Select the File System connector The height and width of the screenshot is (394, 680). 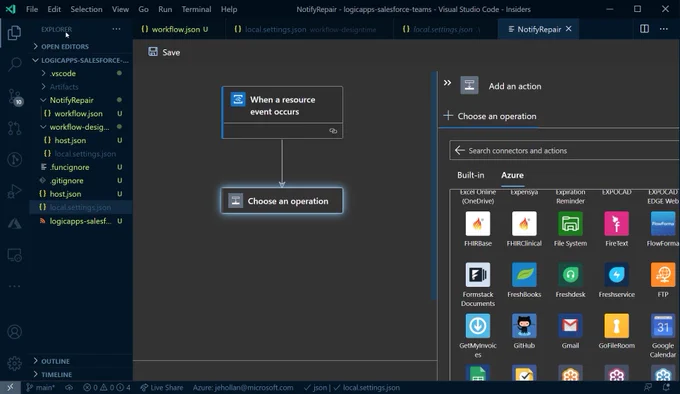tap(570, 229)
